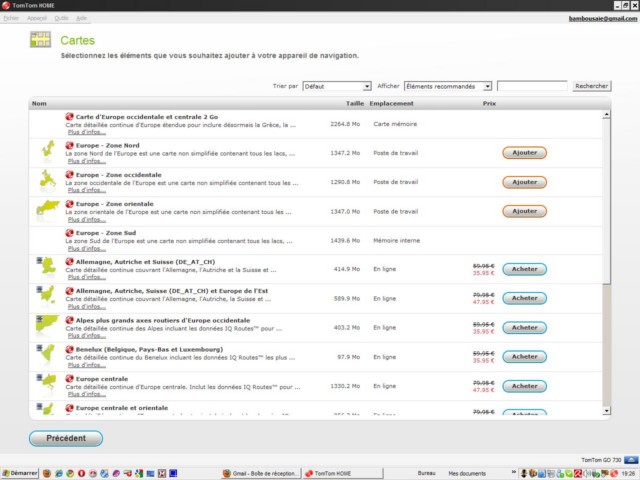The image size is (640, 480).
Task: Sort list by the Prix column header
Action: coord(489,104)
